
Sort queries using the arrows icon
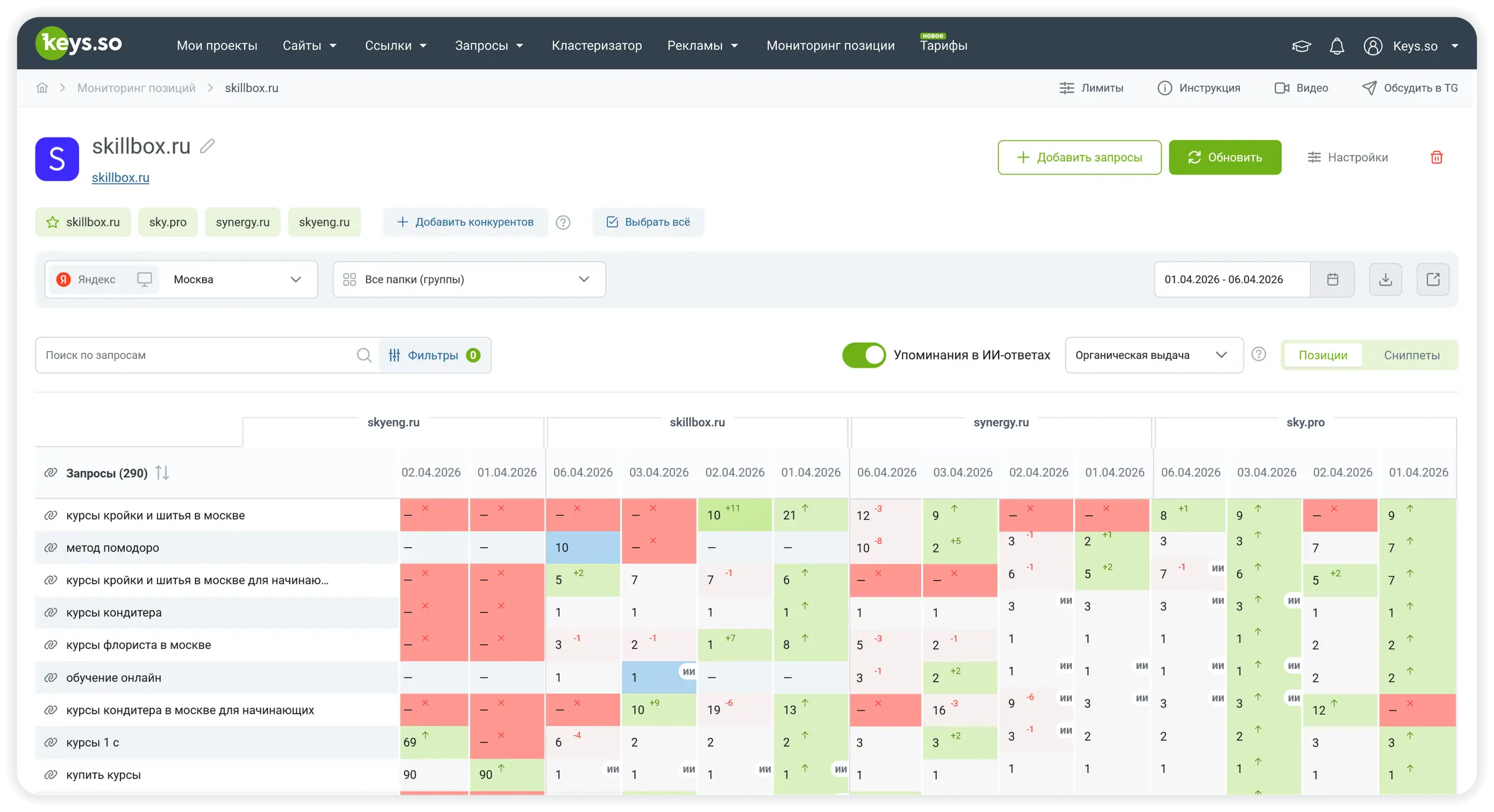(162, 473)
